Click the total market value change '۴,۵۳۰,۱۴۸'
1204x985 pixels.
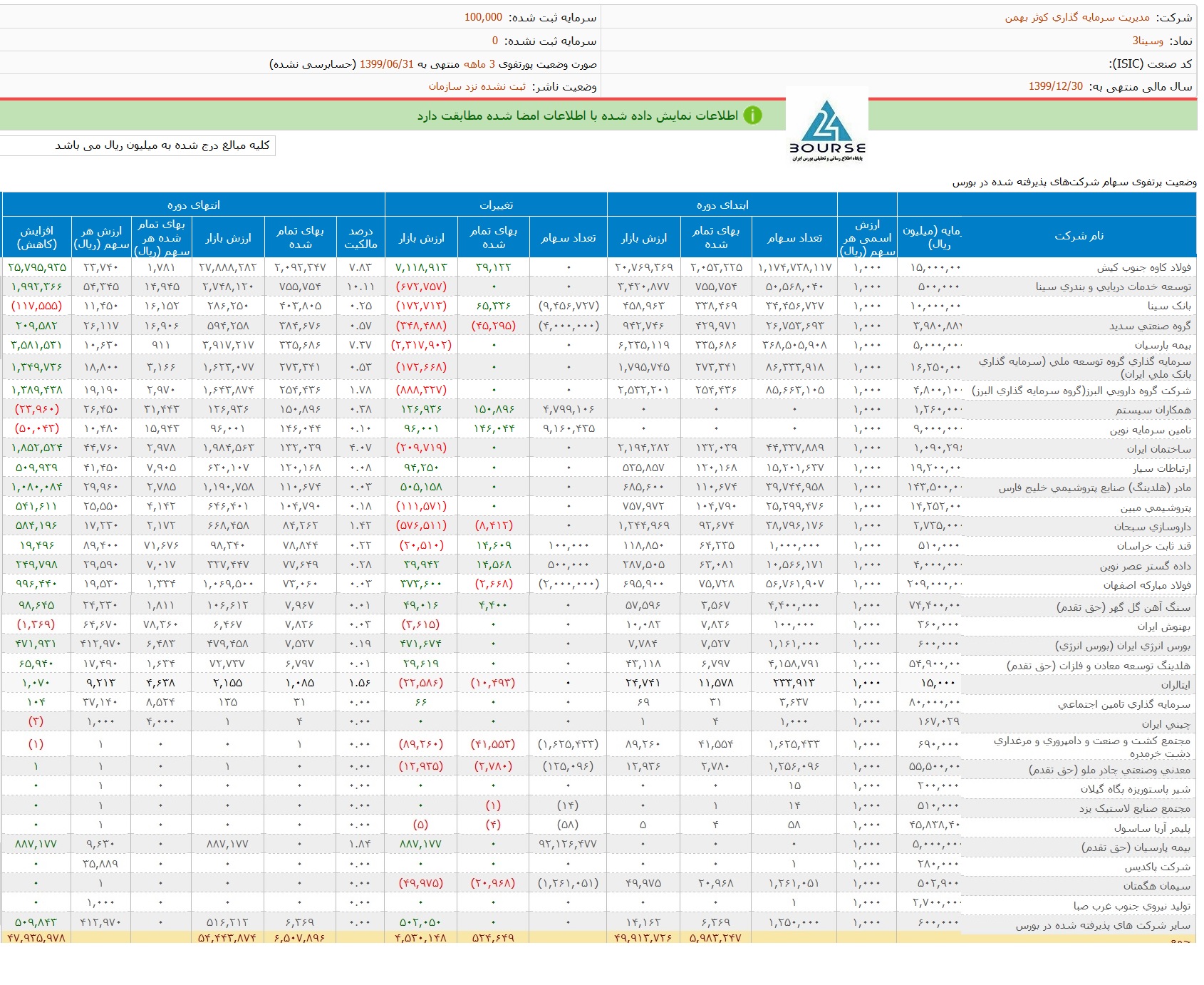click(x=421, y=937)
